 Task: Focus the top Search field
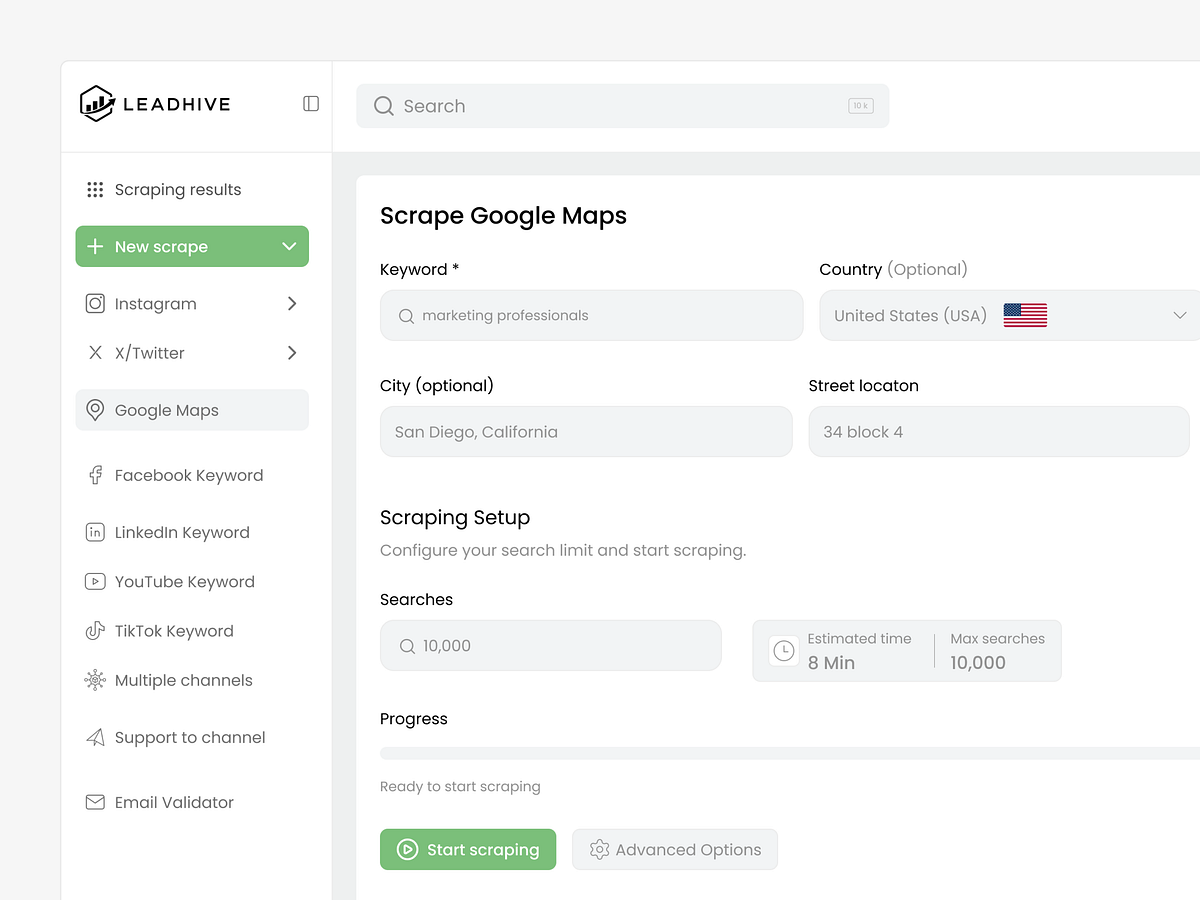click(622, 106)
